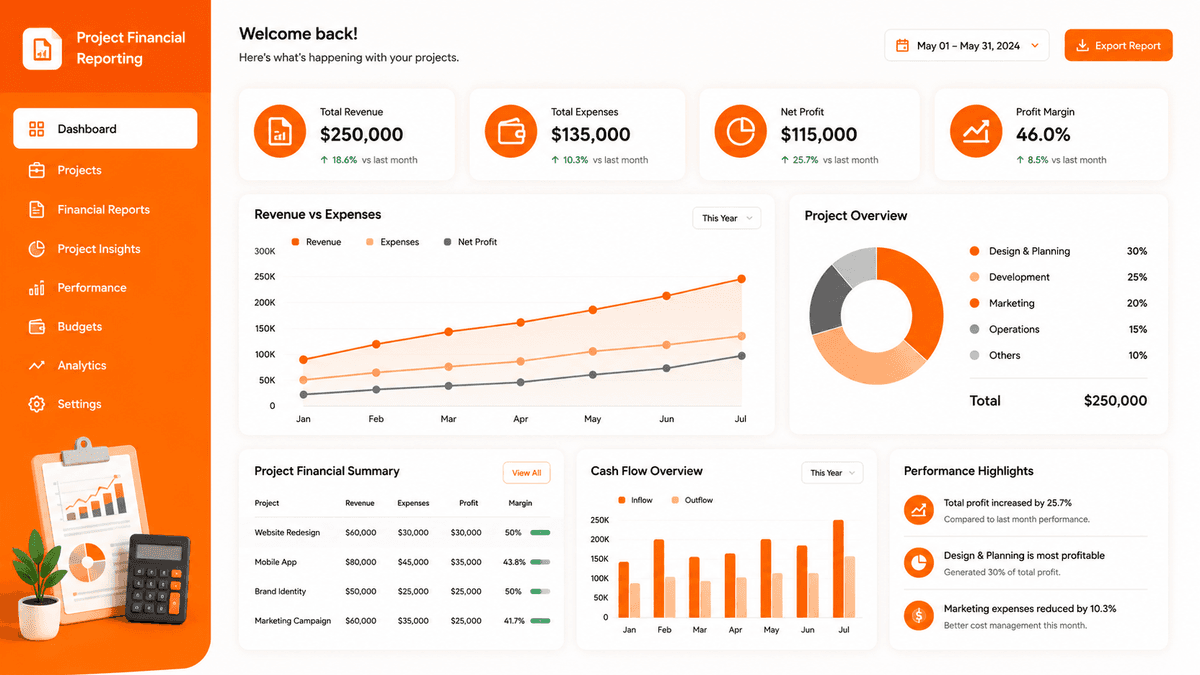Click the marketing expenses dollar highlight icon

[x=917, y=615]
